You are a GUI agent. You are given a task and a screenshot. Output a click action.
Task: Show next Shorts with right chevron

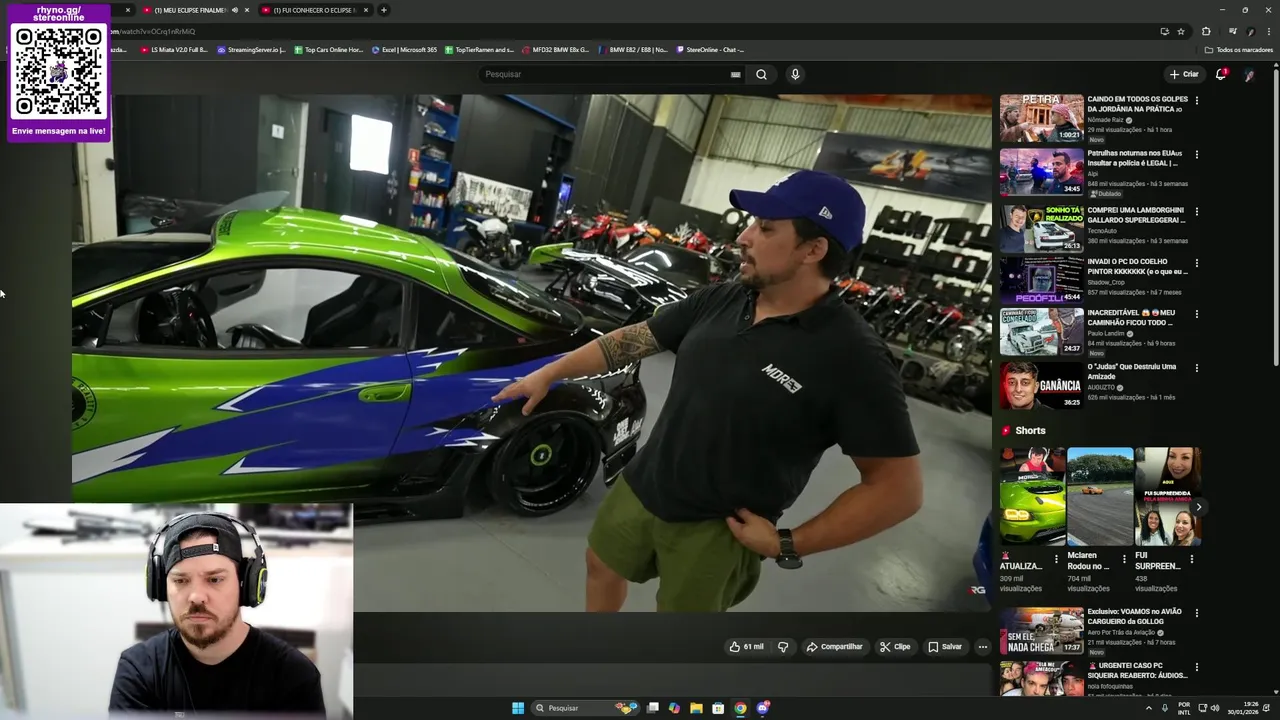1198,507
